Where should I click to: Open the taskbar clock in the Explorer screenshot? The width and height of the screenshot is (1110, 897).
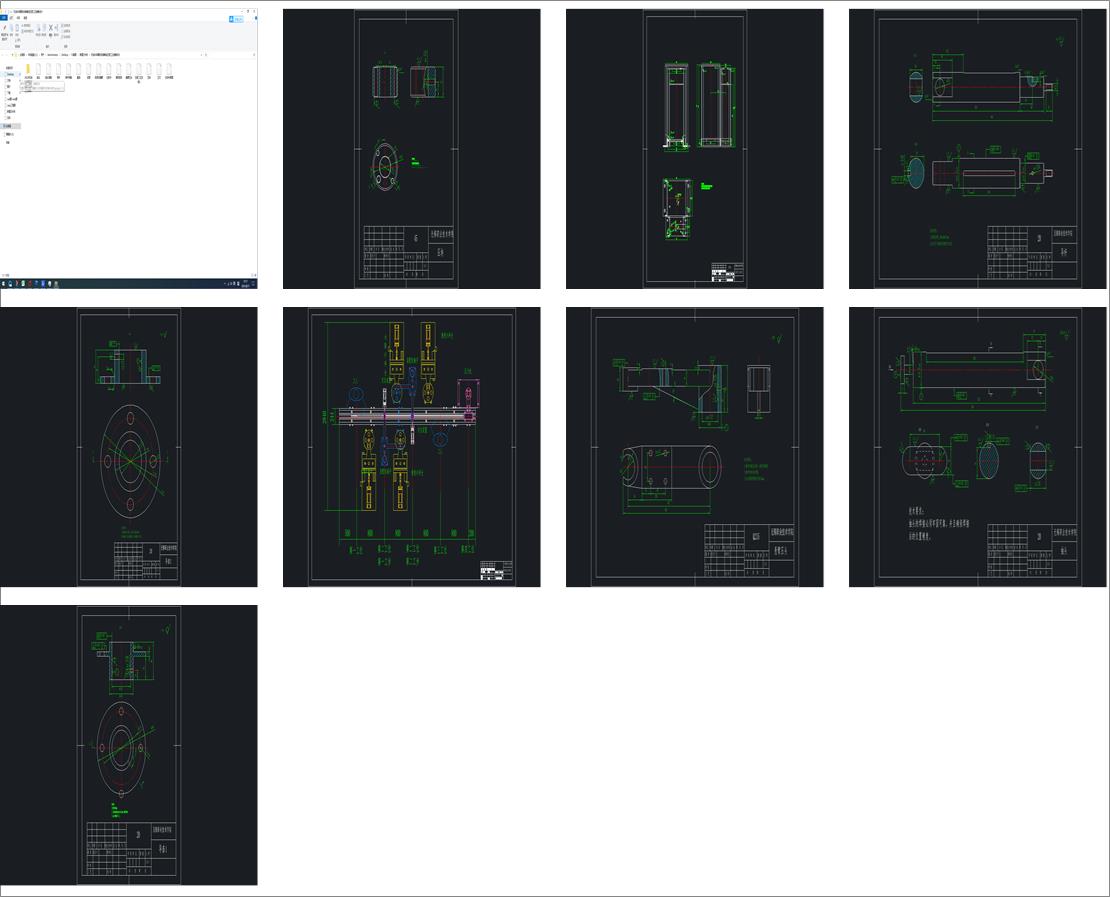point(246,284)
